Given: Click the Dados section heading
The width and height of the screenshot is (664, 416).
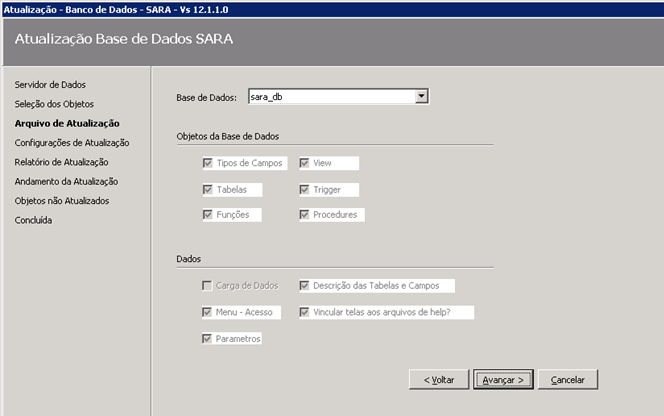Looking at the screenshot, I should coord(188,259).
